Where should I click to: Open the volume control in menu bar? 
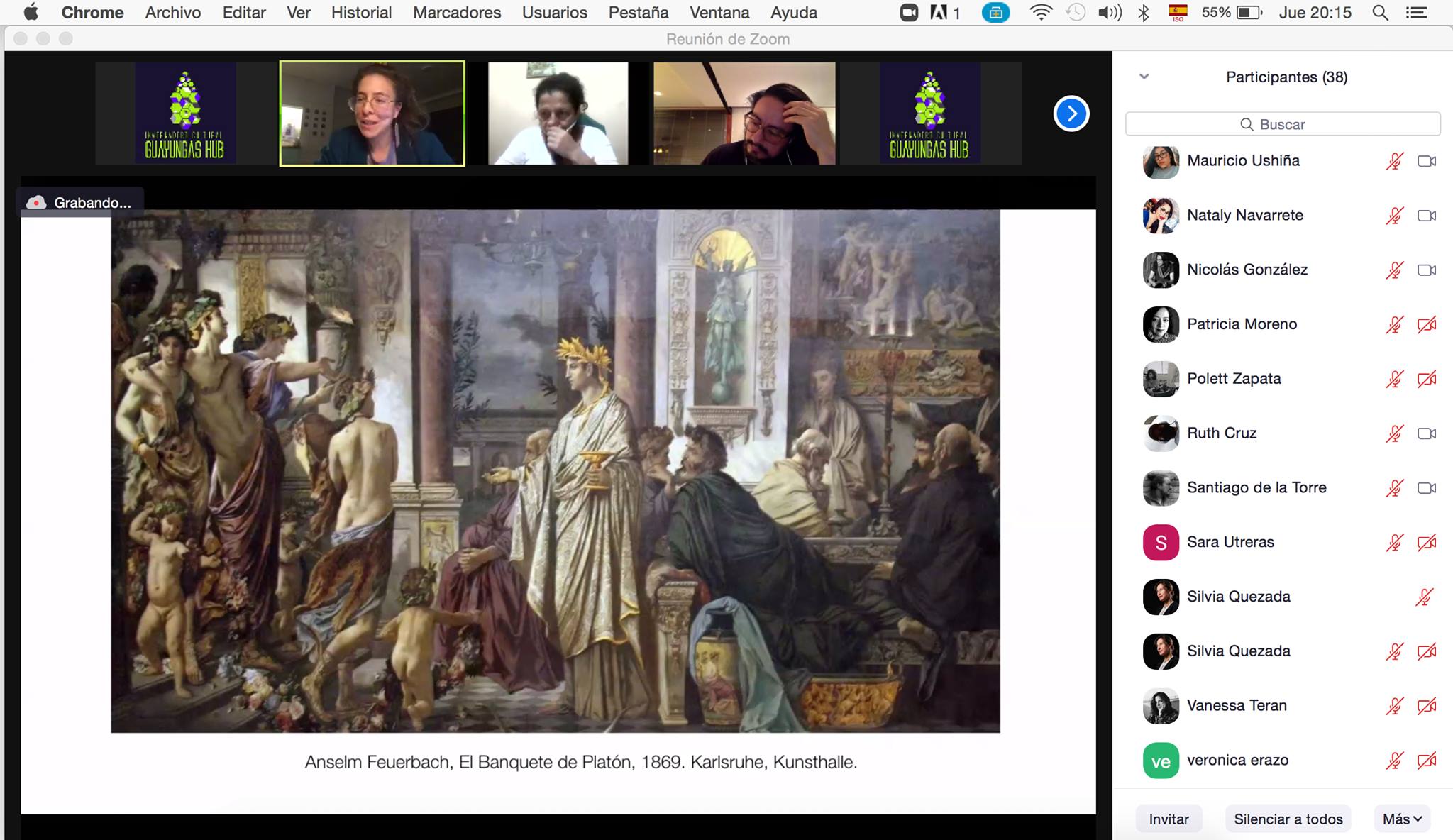[1110, 13]
